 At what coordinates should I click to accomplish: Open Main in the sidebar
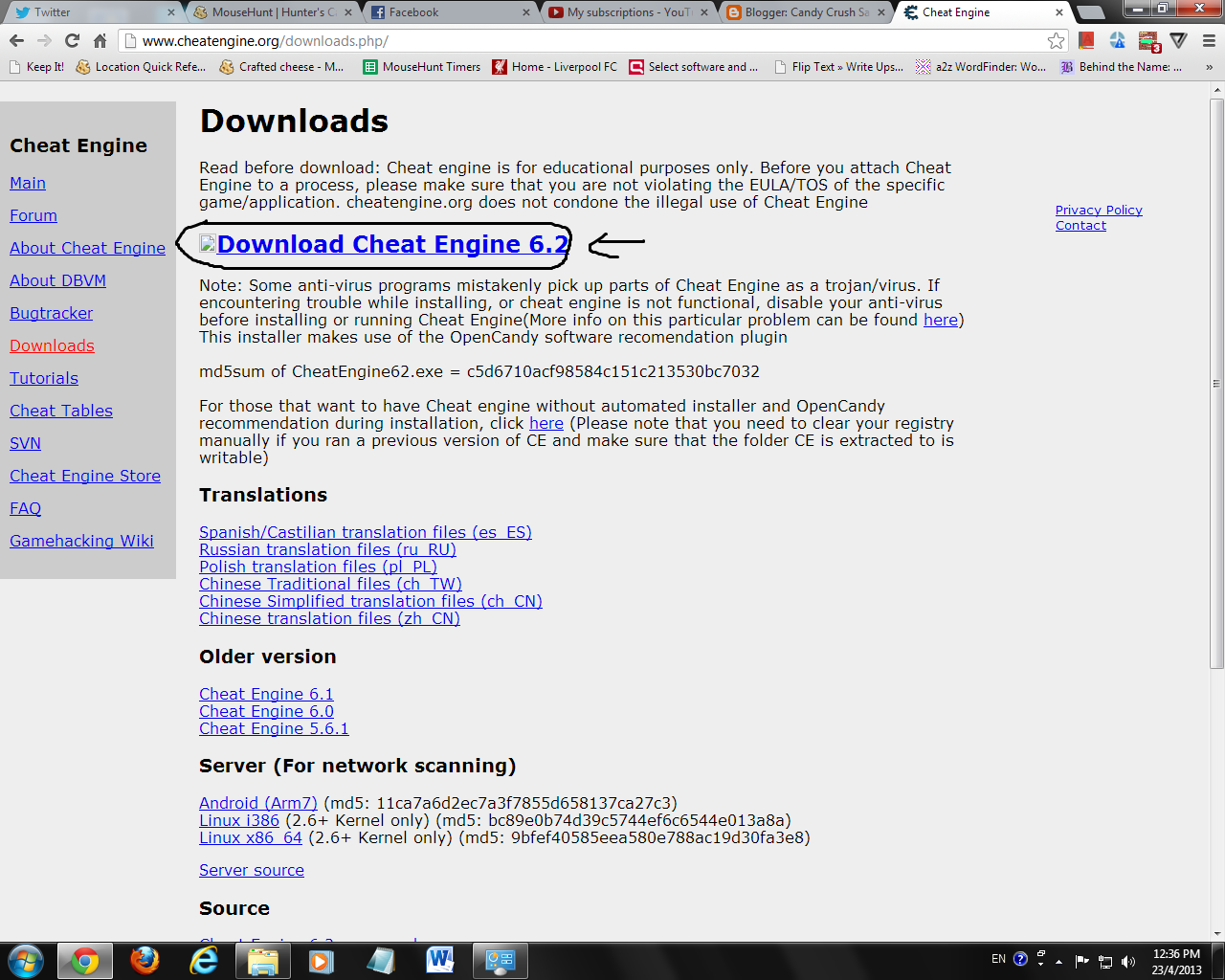(x=28, y=183)
